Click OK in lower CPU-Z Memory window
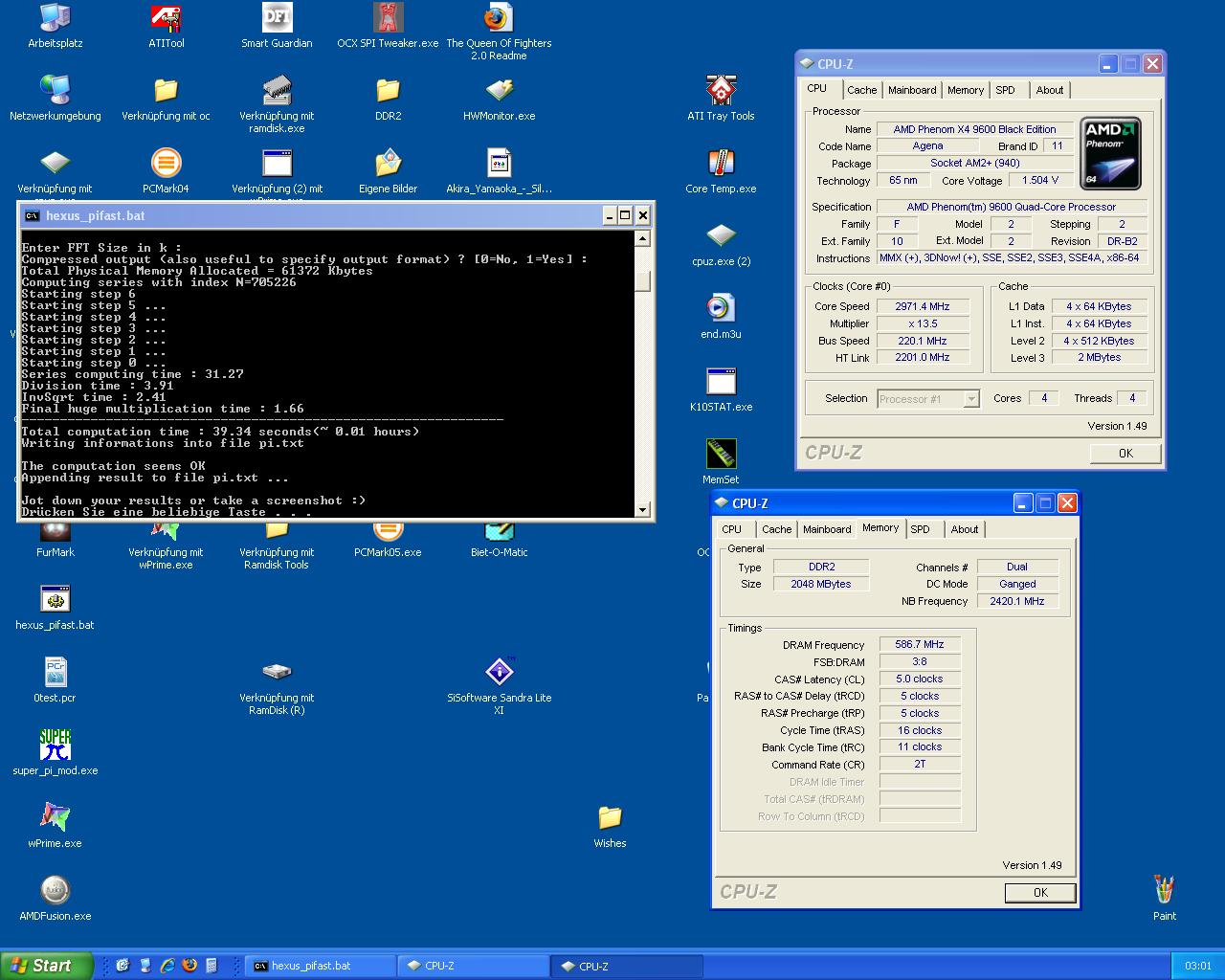 (x=1040, y=893)
